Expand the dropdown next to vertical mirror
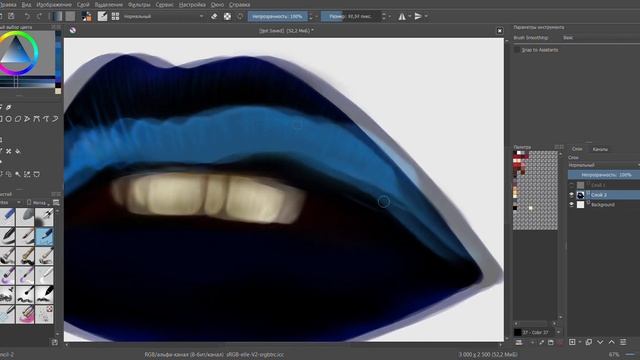The width and height of the screenshot is (640, 360). click(x=426, y=16)
